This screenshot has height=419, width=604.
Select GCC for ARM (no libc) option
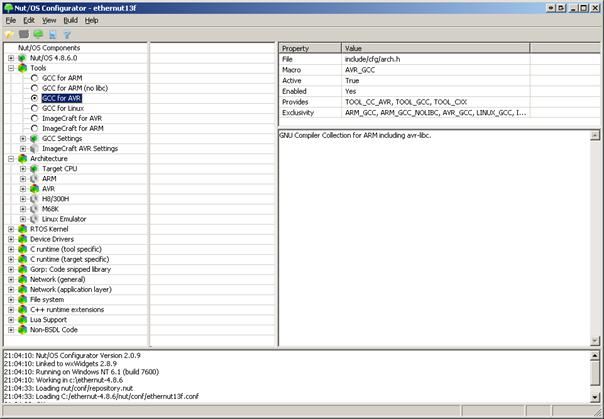click(34, 88)
